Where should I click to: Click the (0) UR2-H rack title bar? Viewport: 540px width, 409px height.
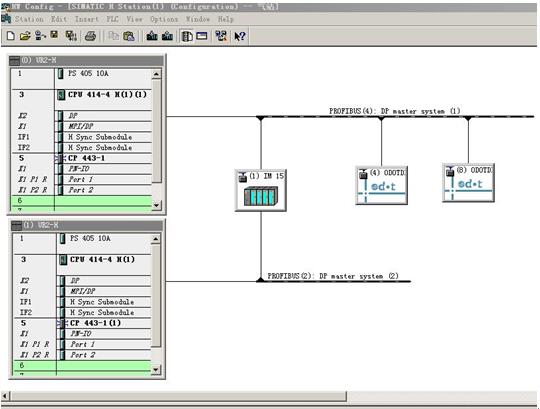pyautogui.click(x=86, y=60)
